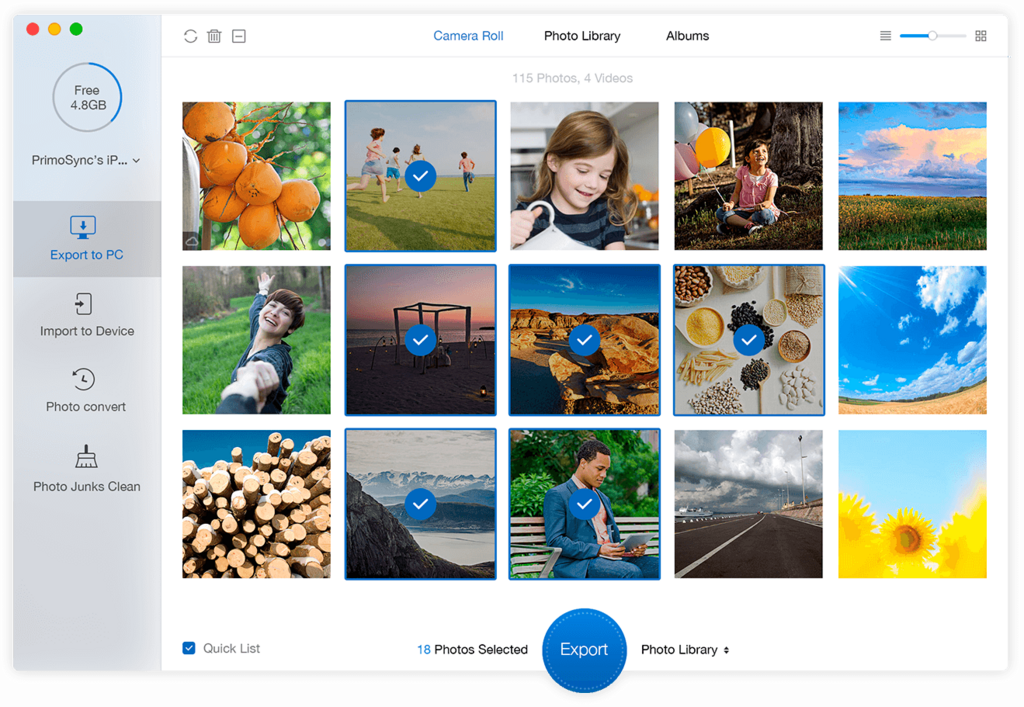Viewport: 1024px width, 707px height.
Task: Deselect all photos with the minus icon
Action: [x=238, y=35]
